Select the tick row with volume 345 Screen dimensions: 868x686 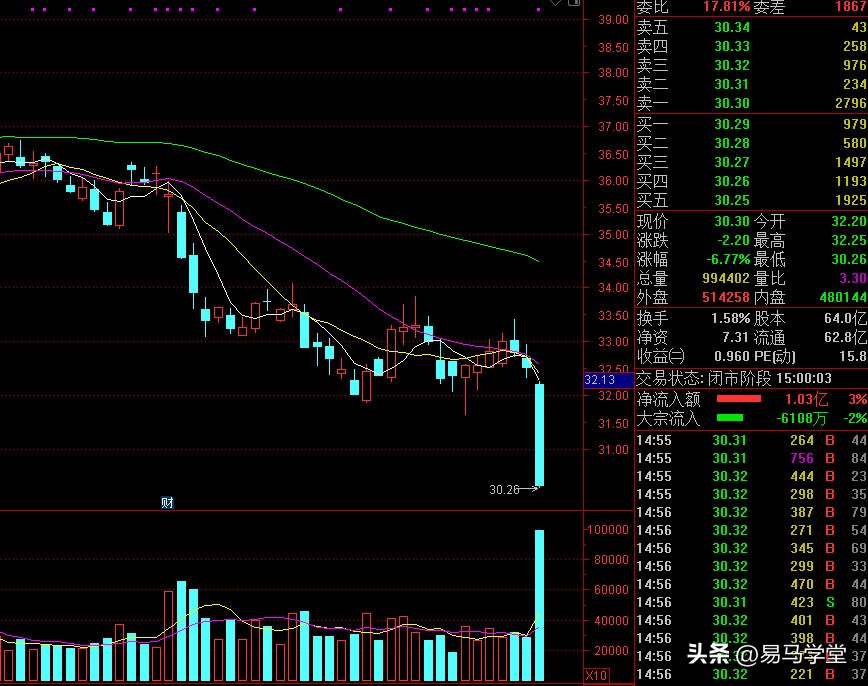tap(751, 548)
